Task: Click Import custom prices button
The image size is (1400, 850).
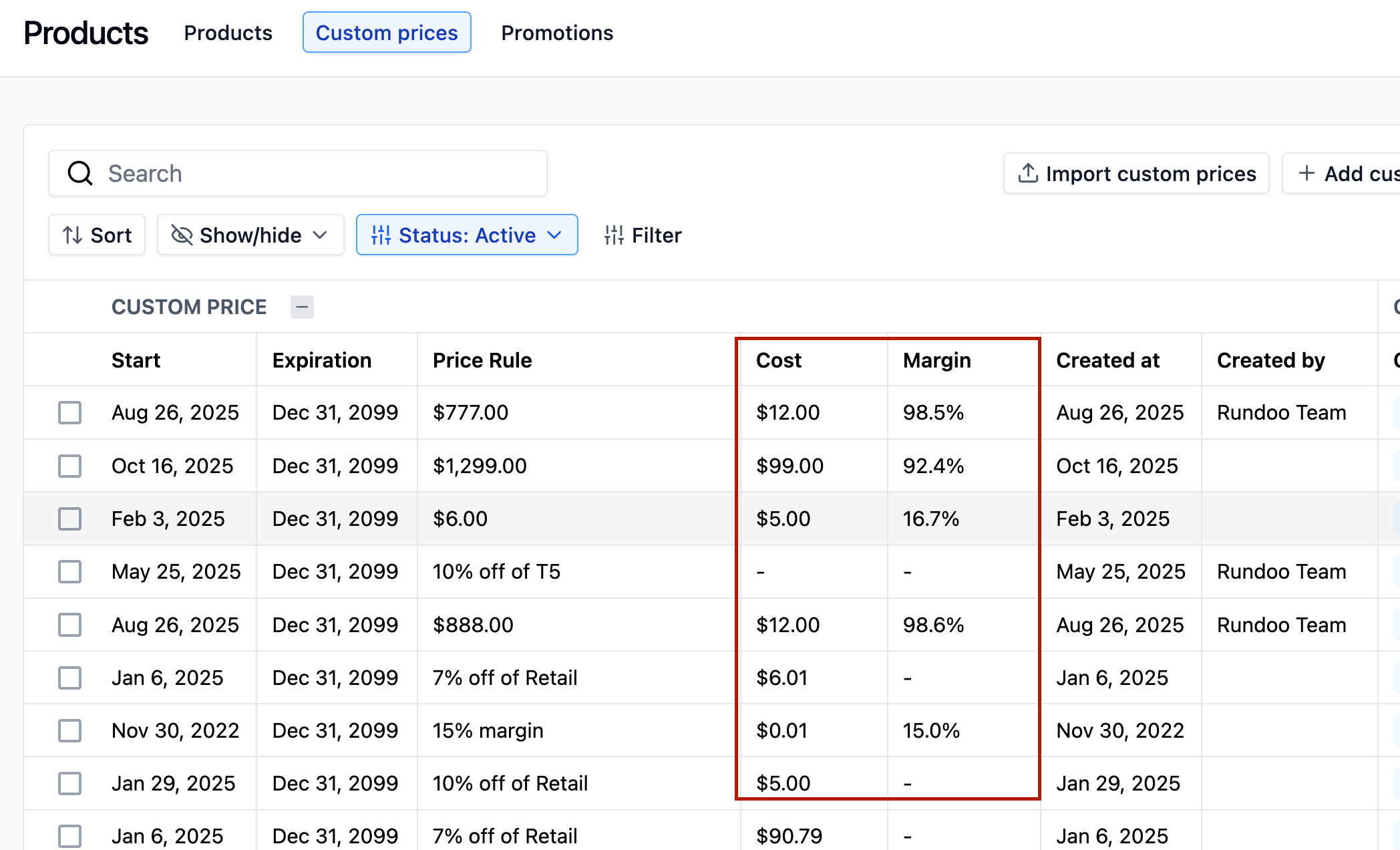Action: [1136, 174]
